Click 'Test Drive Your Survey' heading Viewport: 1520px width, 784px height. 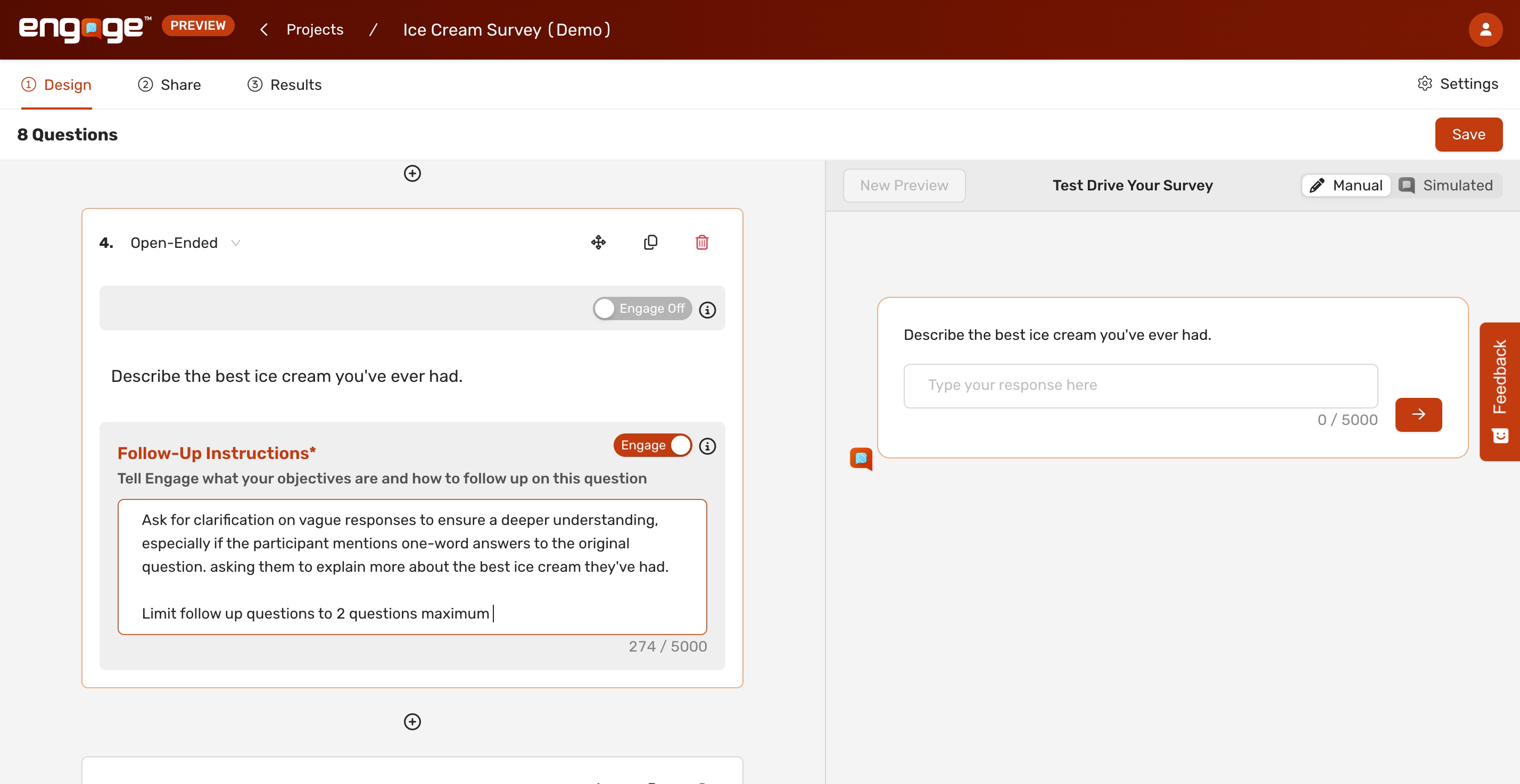tap(1133, 185)
